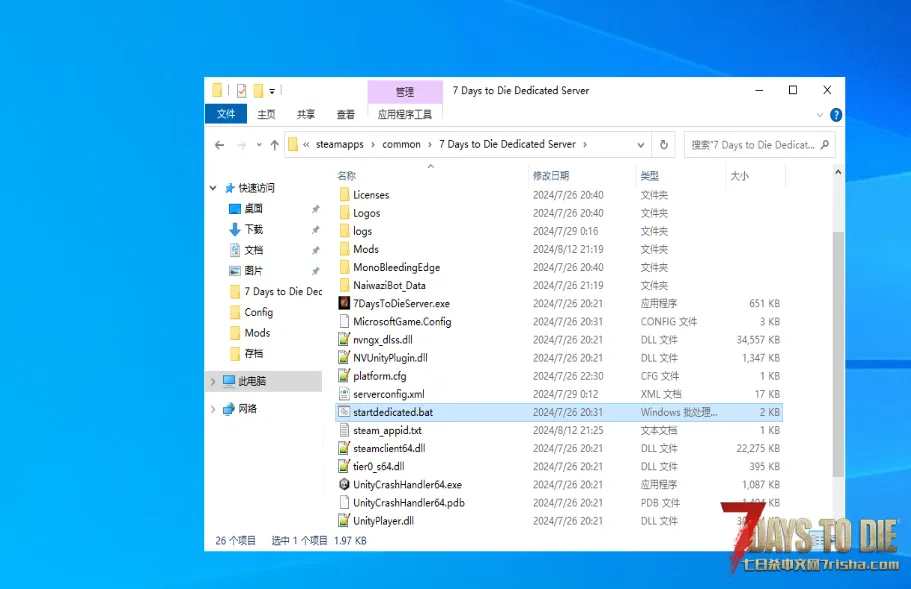Viewport: 911px width, 589px height.
Task: Select the NVUnityPlugin.dll file name
Action: (390, 358)
